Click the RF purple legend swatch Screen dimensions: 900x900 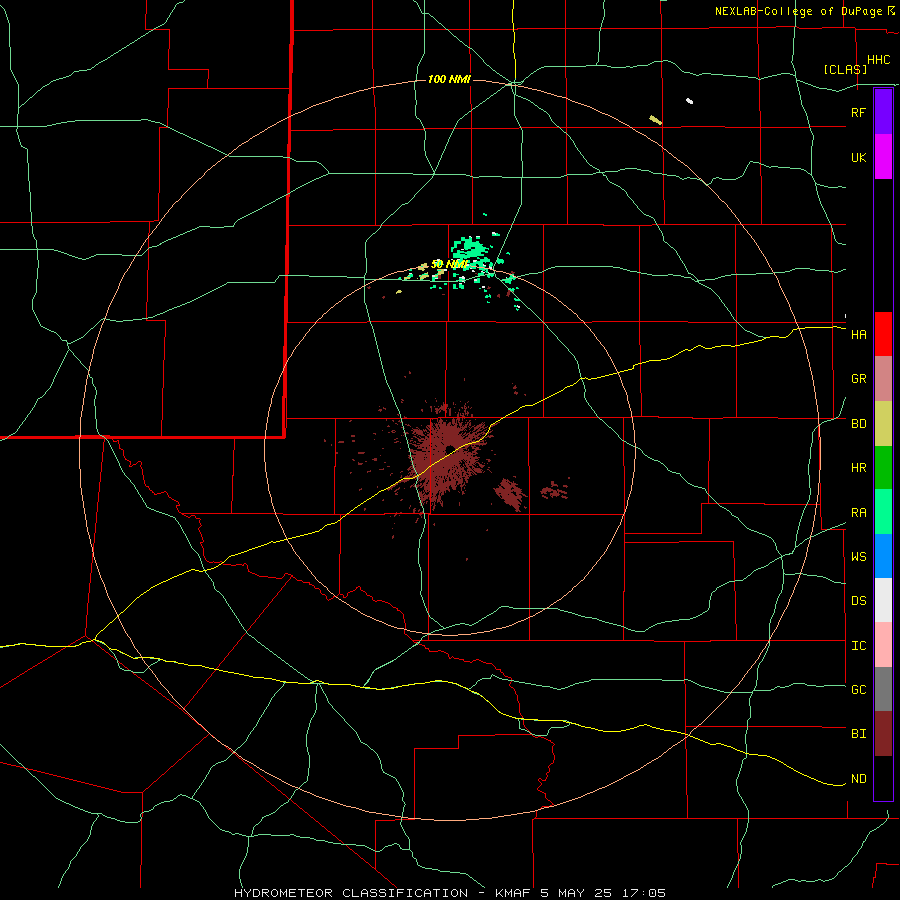(x=883, y=112)
